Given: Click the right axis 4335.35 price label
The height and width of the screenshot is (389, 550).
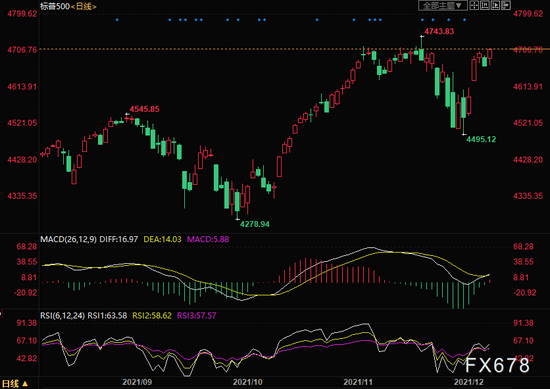Looking at the screenshot, I should [x=528, y=196].
